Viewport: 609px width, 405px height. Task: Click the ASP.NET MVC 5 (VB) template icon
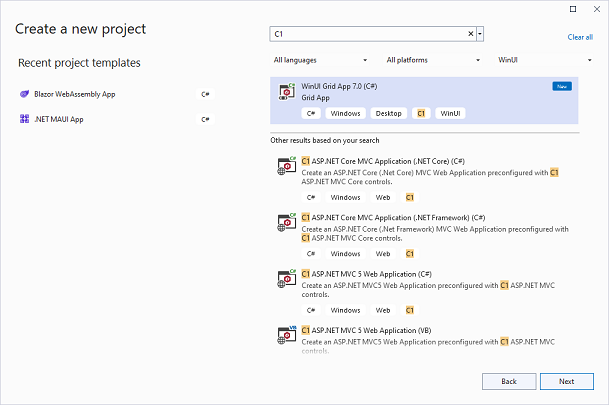coord(285,335)
